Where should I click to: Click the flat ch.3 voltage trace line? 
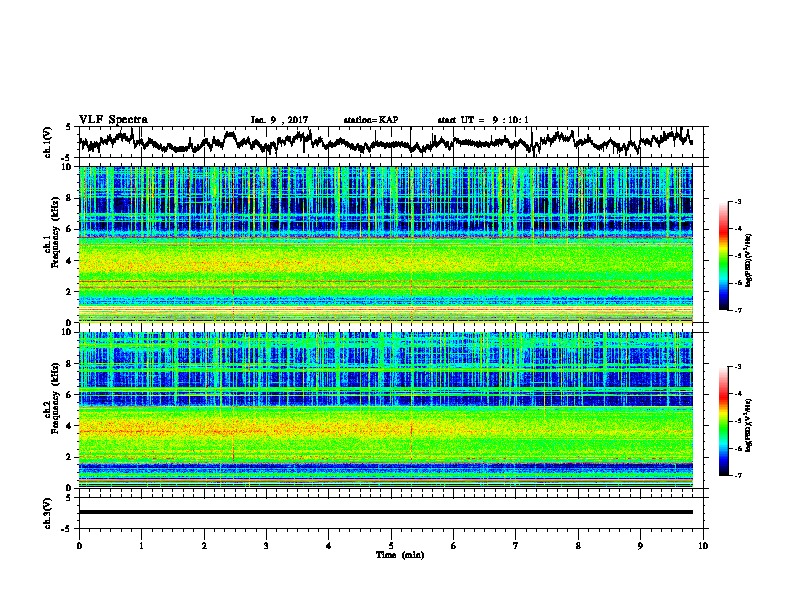tap(386, 512)
